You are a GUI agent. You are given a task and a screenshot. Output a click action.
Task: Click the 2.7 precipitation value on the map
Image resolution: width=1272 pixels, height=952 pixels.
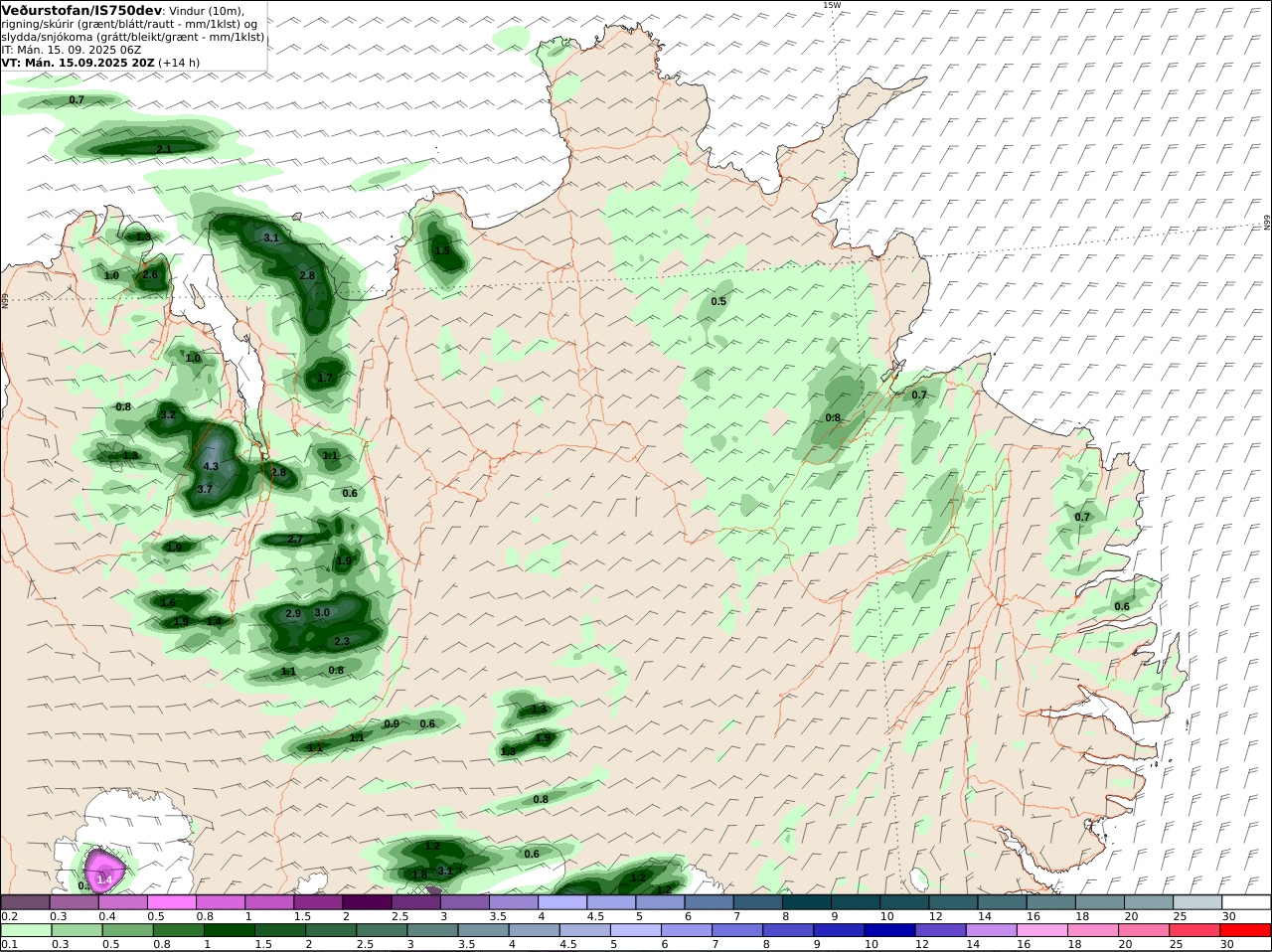click(x=295, y=540)
